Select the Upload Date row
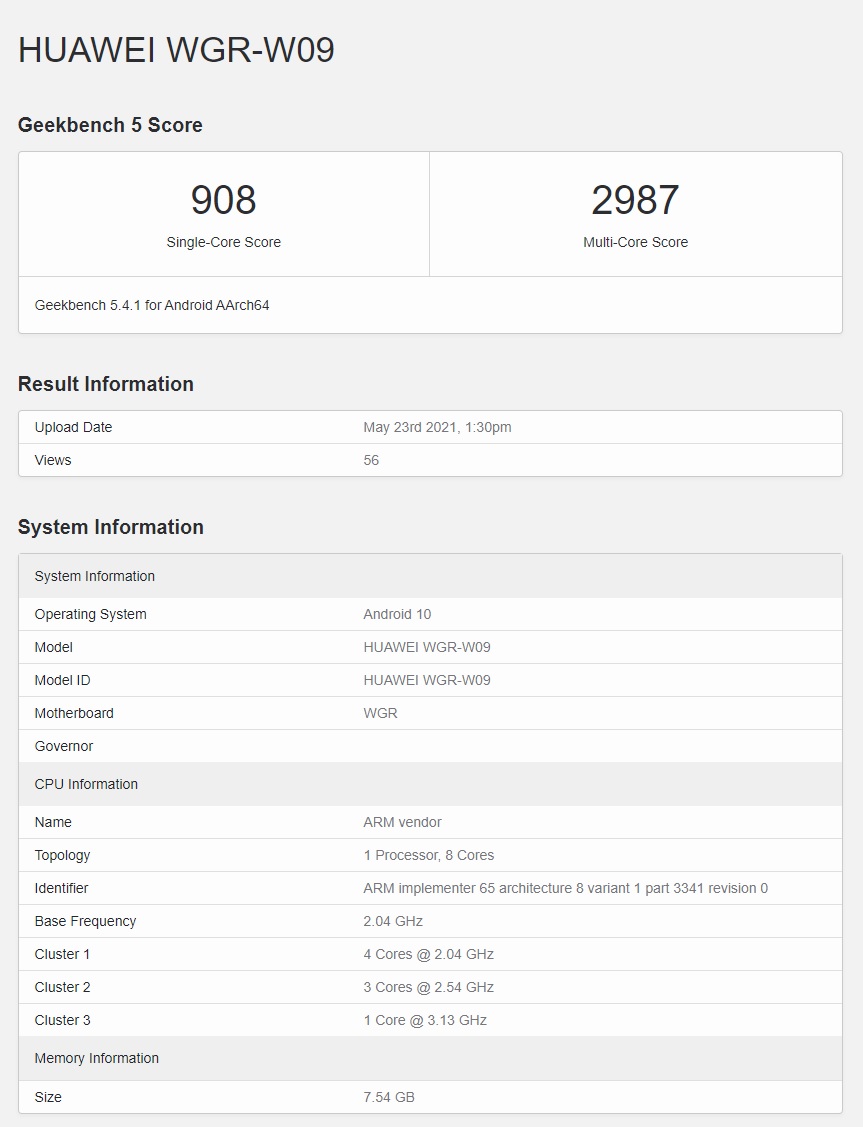Viewport: 863px width, 1127px height. (430, 427)
